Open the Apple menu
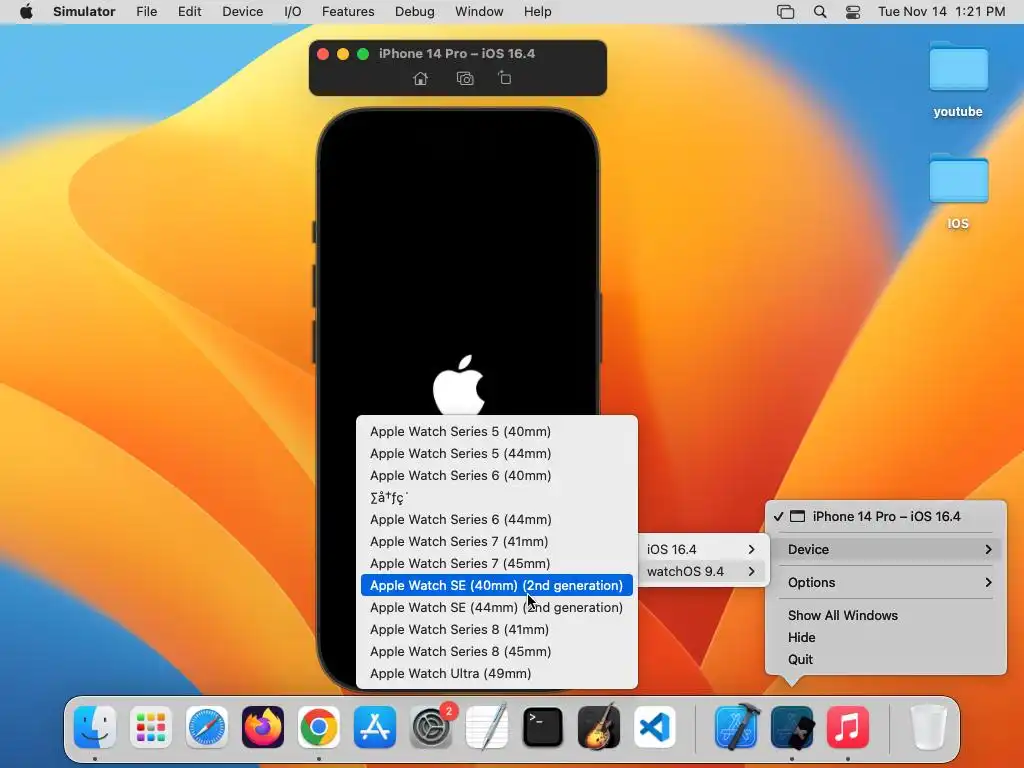1024x768 pixels. [26, 12]
